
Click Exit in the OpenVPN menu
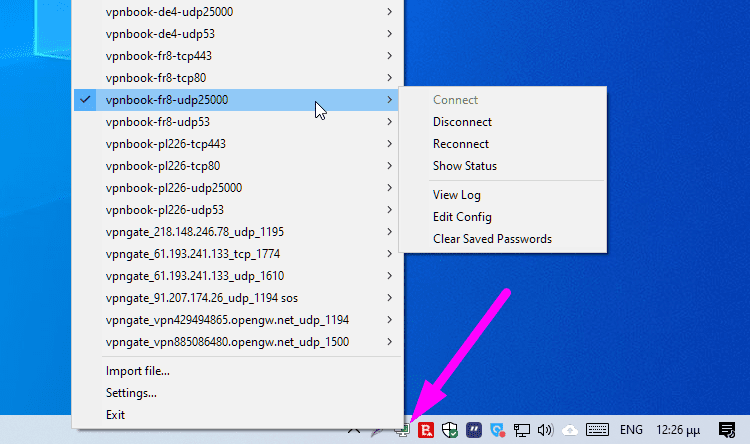click(x=115, y=415)
